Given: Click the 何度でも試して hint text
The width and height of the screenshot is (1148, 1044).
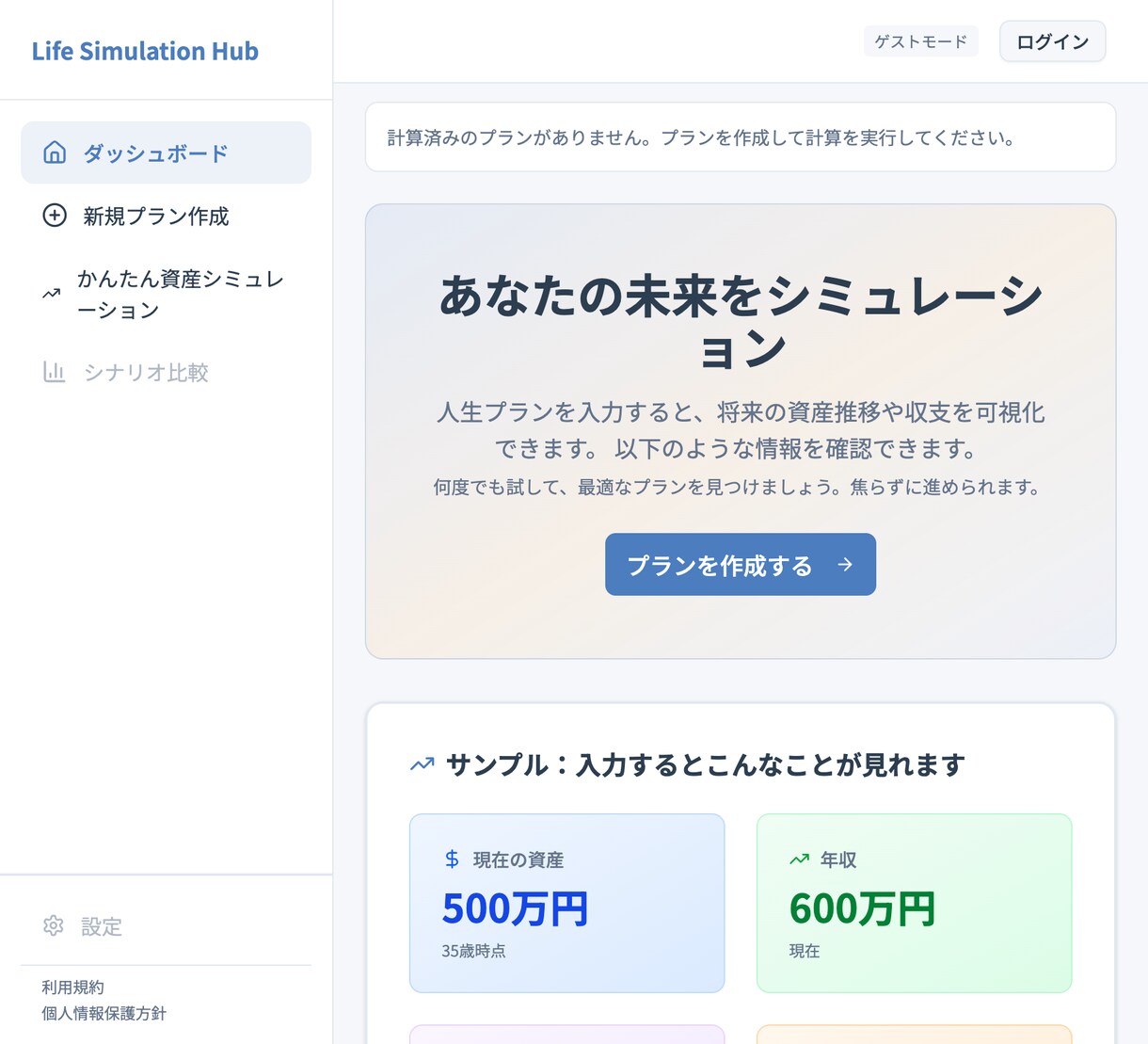Looking at the screenshot, I should pyautogui.click(x=737, y=487).
